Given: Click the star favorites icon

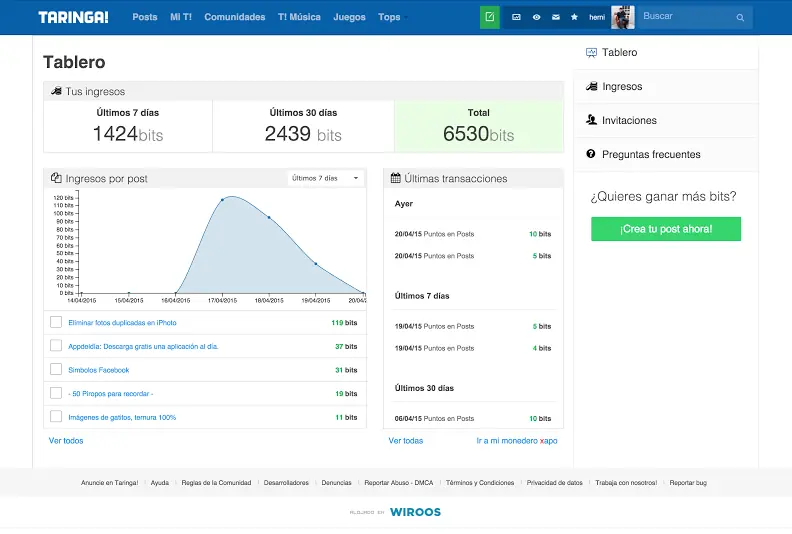Looking at the screenshot, I should (x=574, y=17).
